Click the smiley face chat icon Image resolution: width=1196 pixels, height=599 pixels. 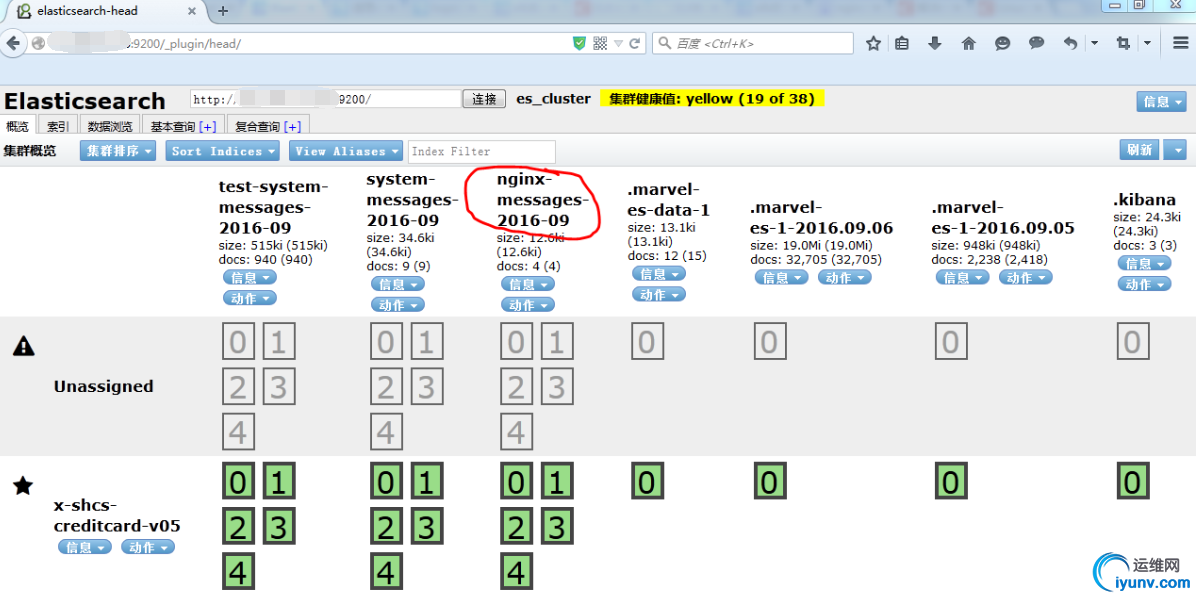tap(1002, 43)
